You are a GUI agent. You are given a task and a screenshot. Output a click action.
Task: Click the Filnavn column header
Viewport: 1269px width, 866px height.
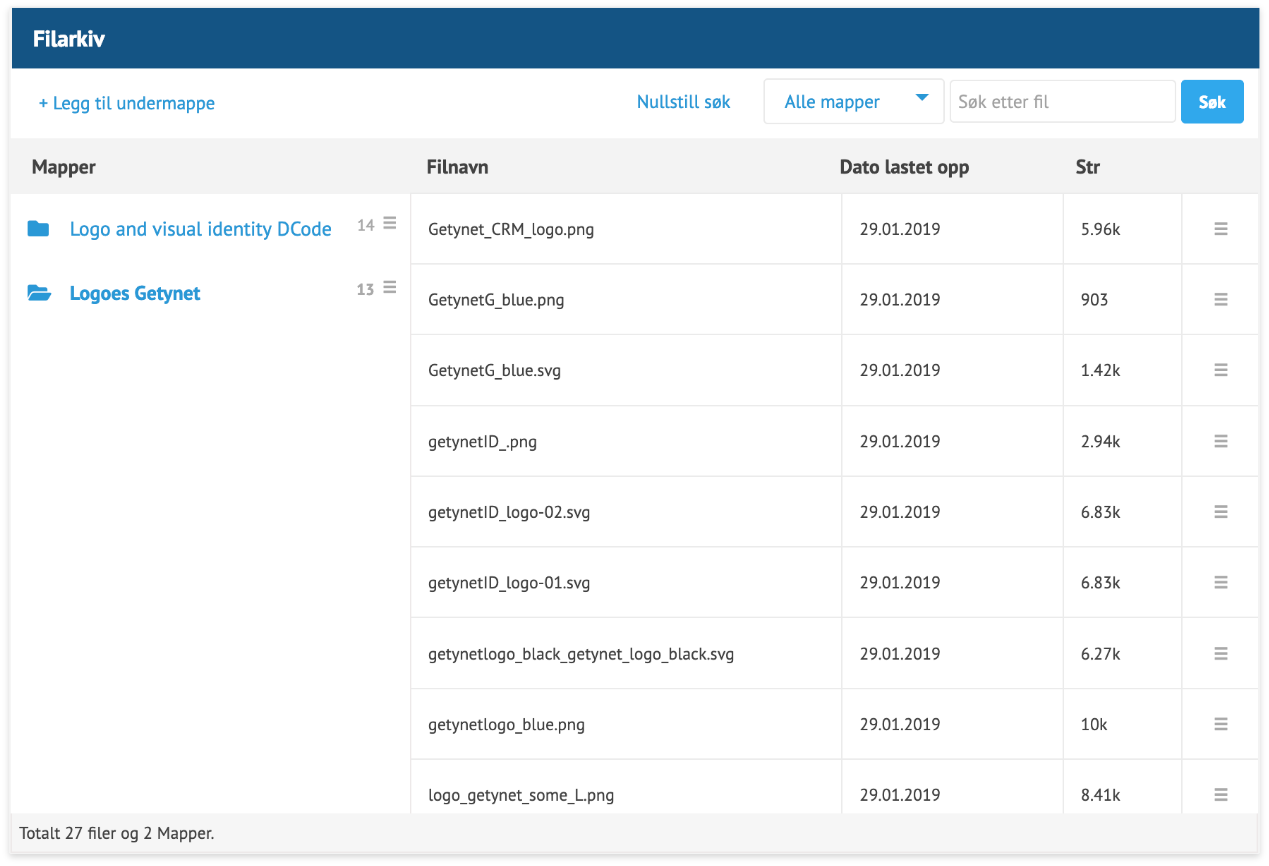tap(458, 167)
